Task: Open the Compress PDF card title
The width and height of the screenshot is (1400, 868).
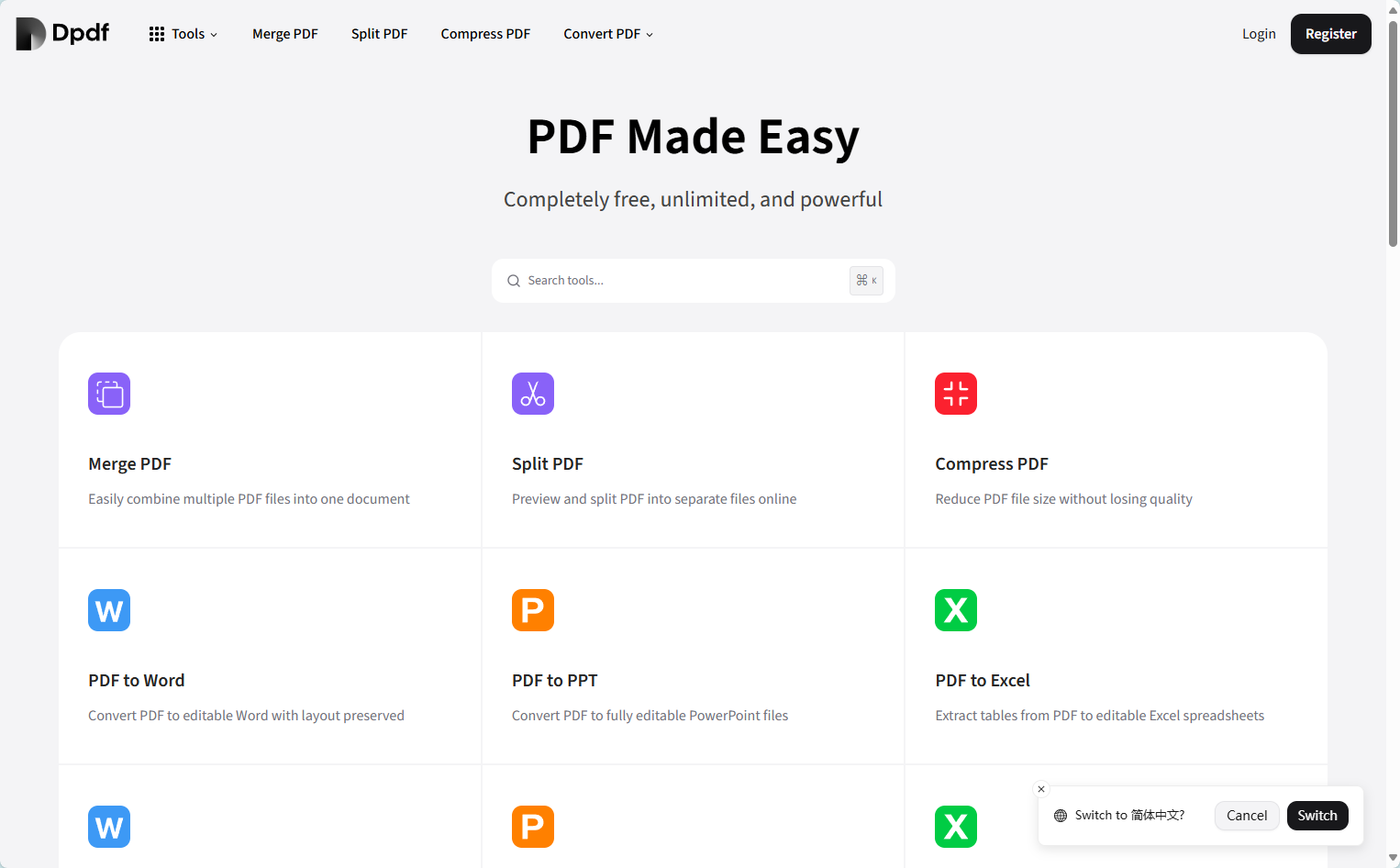Action: [x=992, y=464]
